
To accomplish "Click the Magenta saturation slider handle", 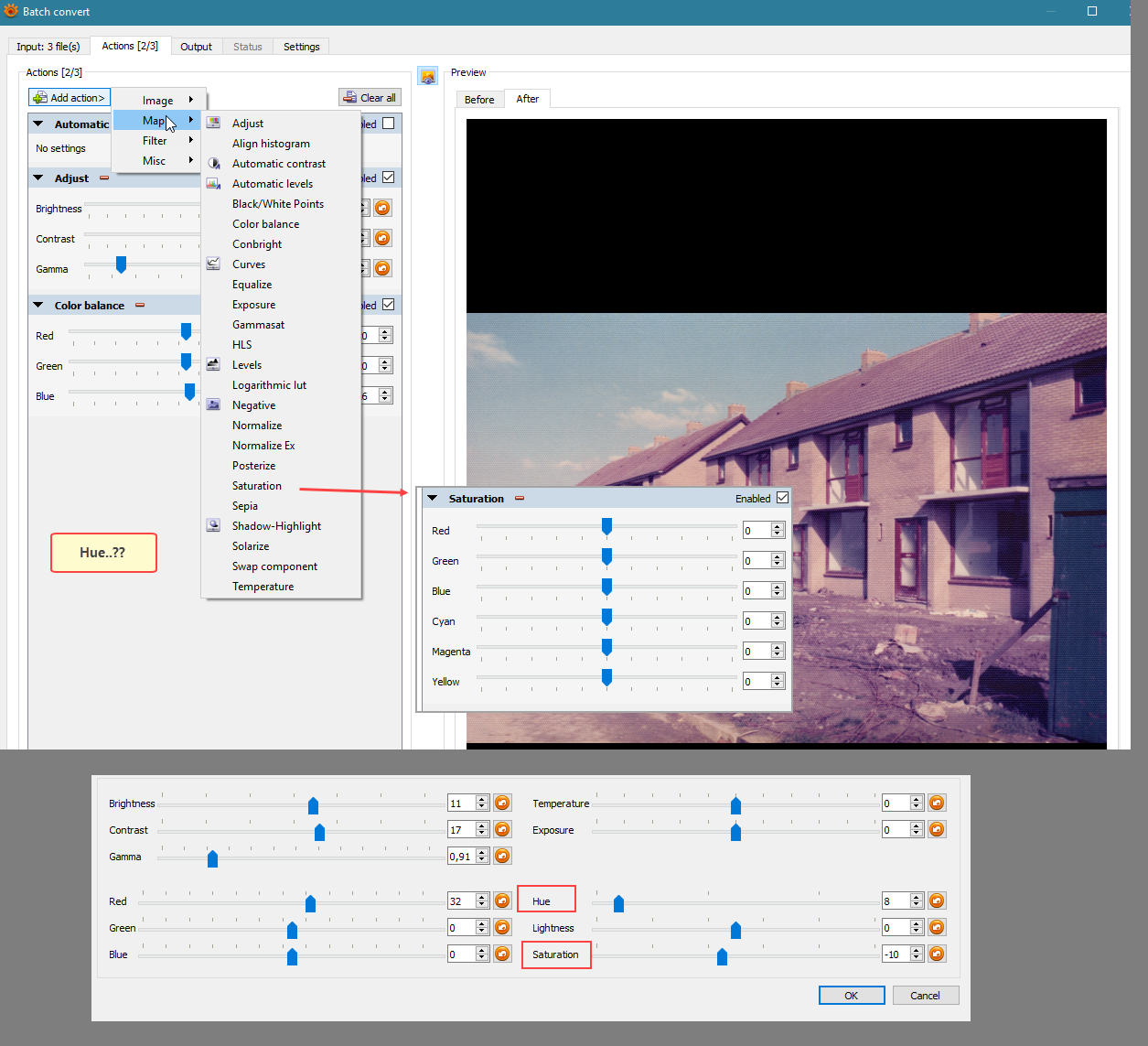I will pos(606,648).
